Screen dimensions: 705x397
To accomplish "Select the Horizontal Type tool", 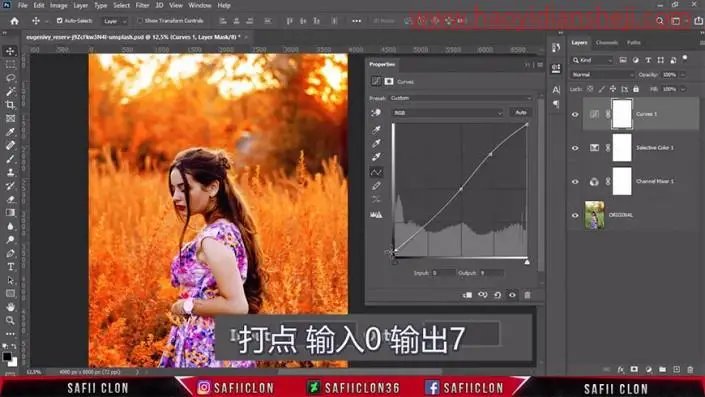I will point(10,267).
